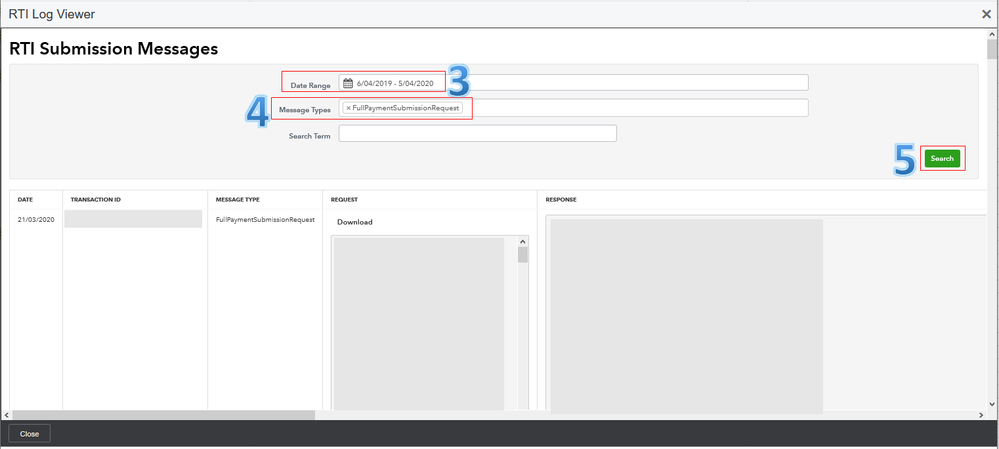Click the request box scroll up arrow
Screen dimensions: 999x449
point(522,242)
